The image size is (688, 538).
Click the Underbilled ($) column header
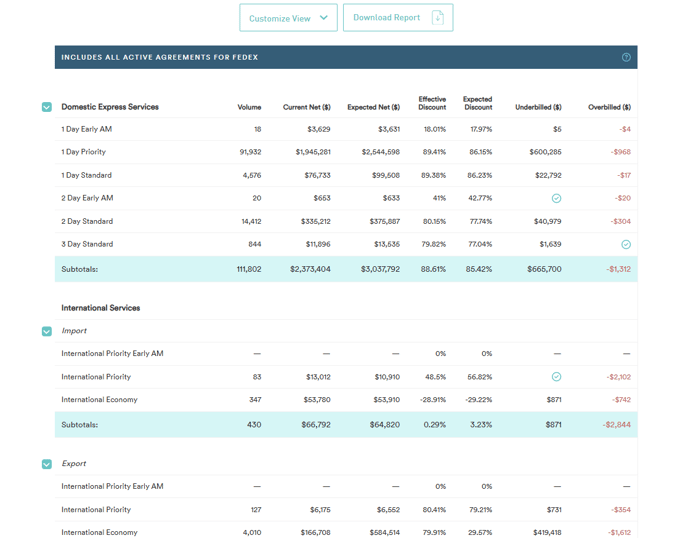coord(538,107)
